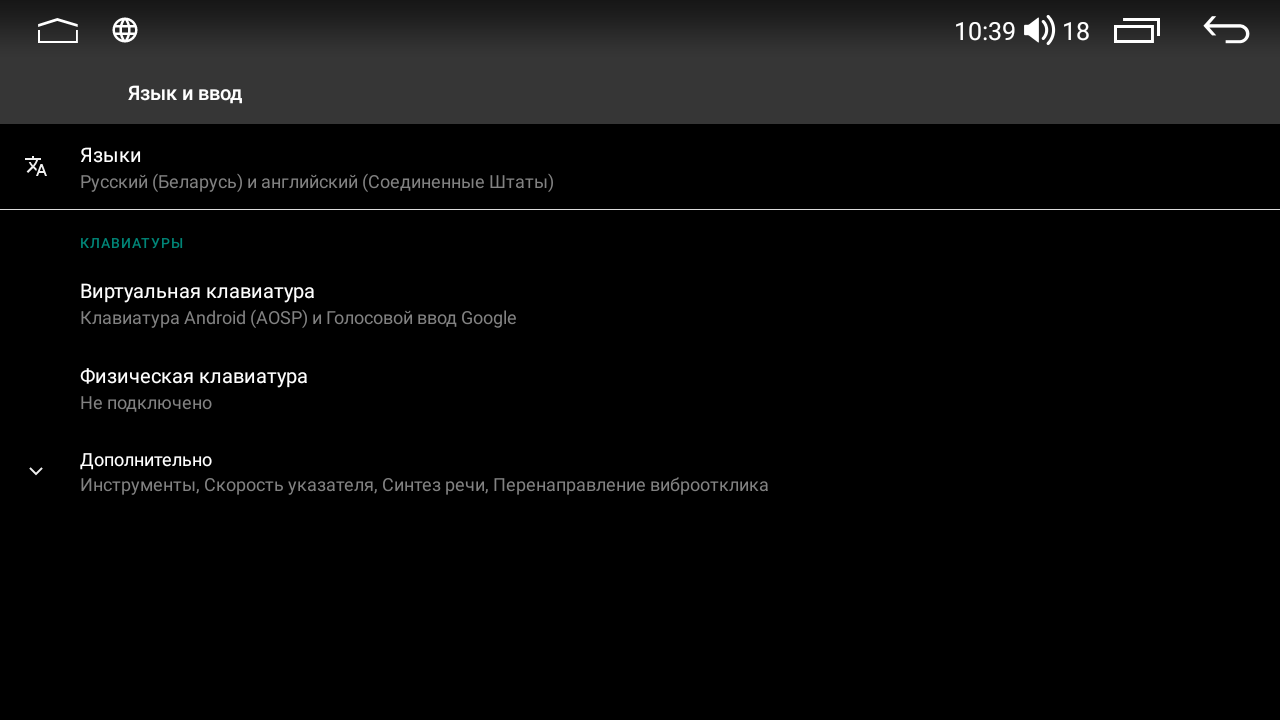The image size is (1280, 720).
Task: Go to the home screen via house icon
Action: click(58, 31)
